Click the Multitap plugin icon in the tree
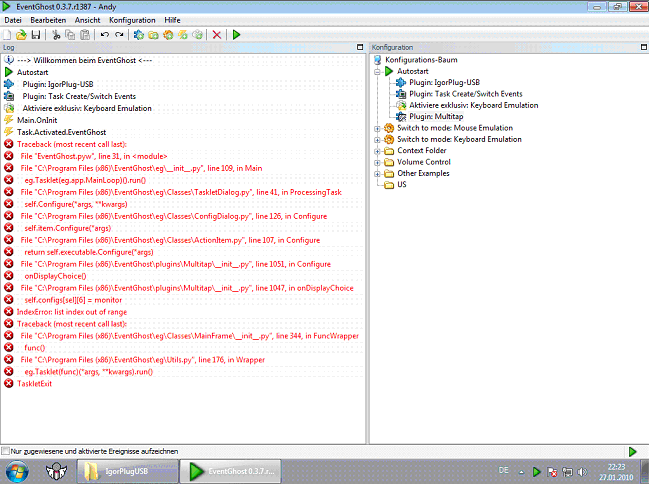Screen dimensions: 649x484 point(401,117)
